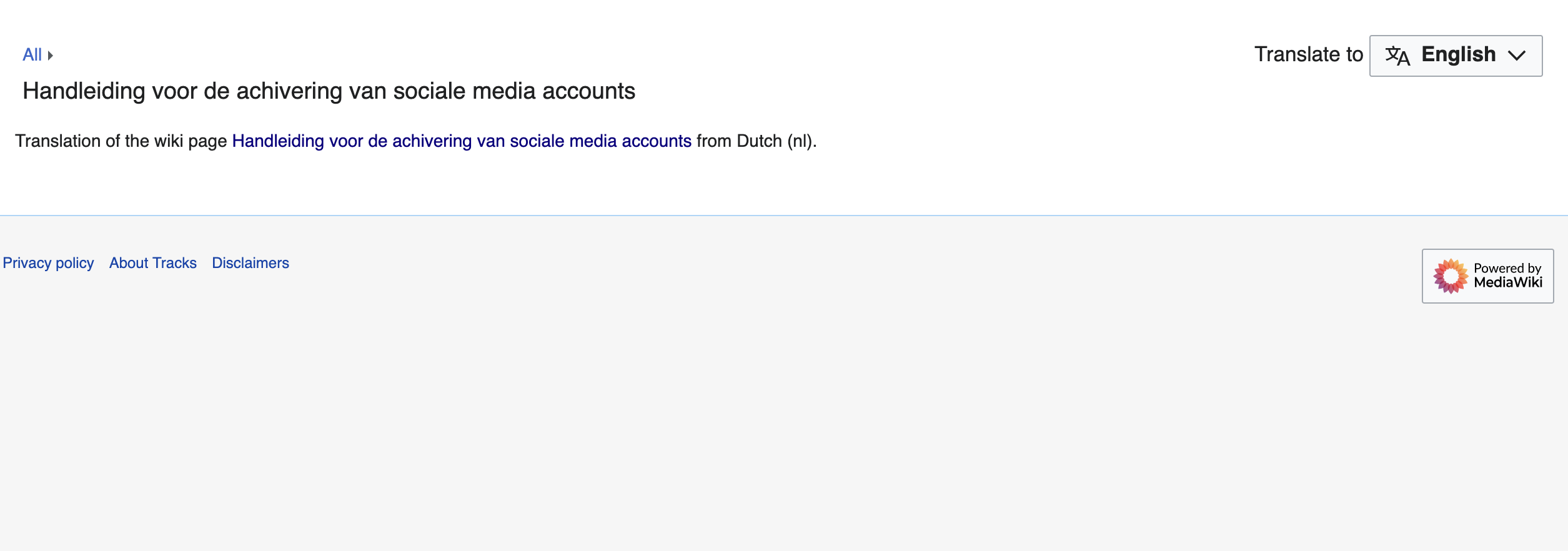Click the 'Translation of the wiki page' text
The width and height of the screenshot is (1568, 551).
121,141
